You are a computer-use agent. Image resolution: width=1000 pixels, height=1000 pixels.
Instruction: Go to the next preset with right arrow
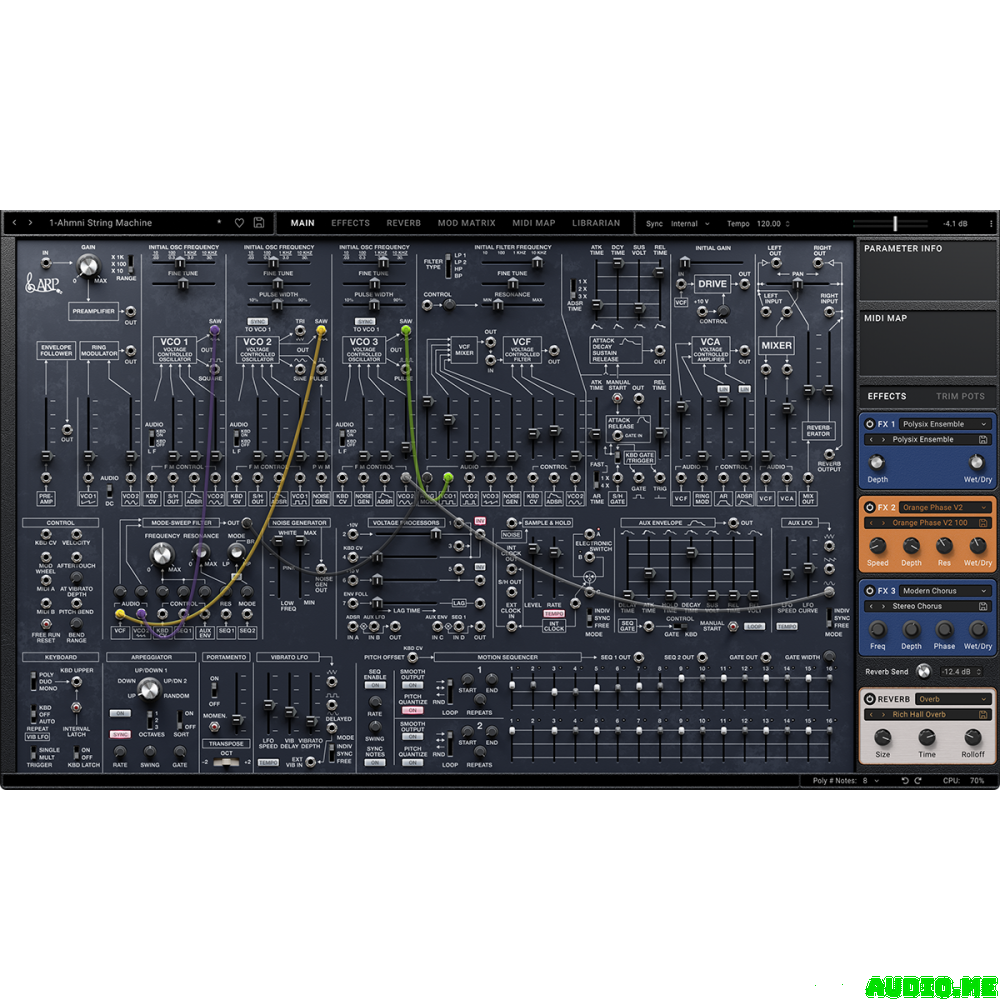click(30, 223)
